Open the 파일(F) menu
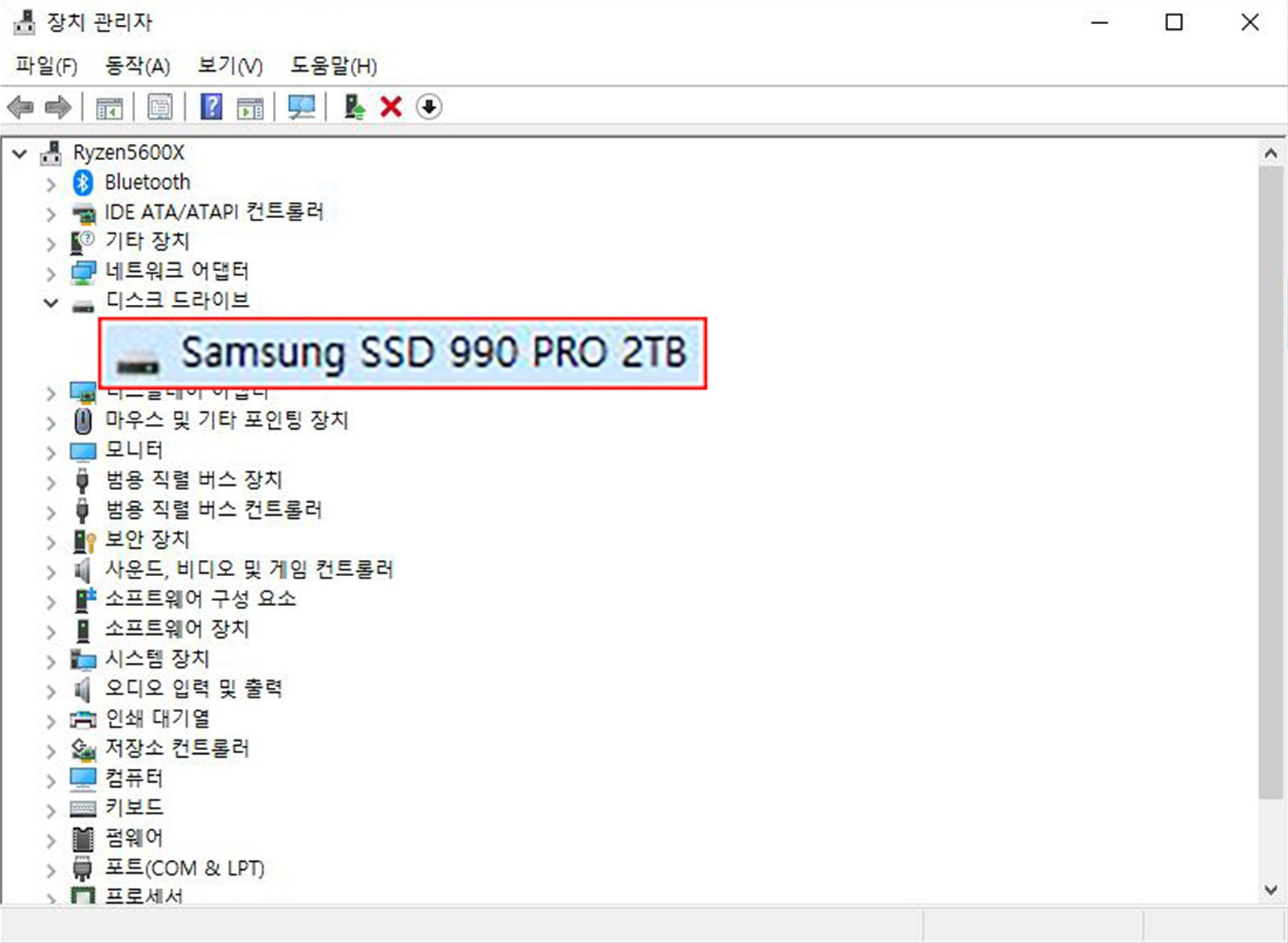 (47, 65)
